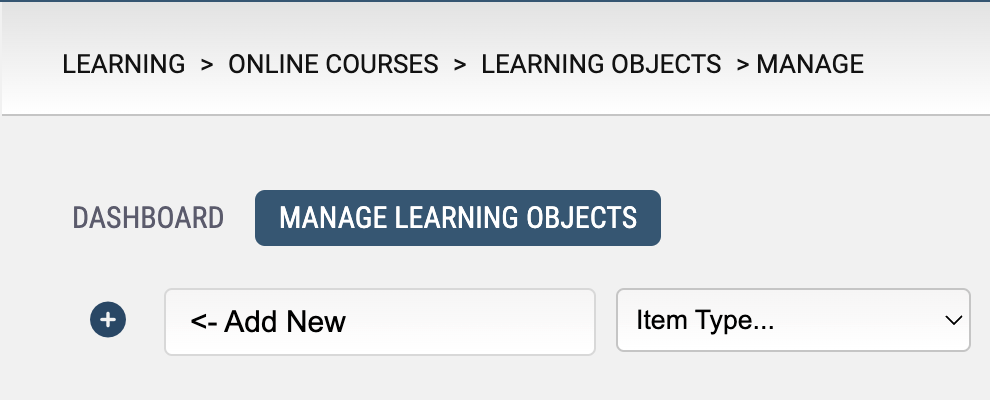Click the arrow separator before MANAGE breadcrumb
The width and height of the screenshot is (990, 400).
pos(742,64)
